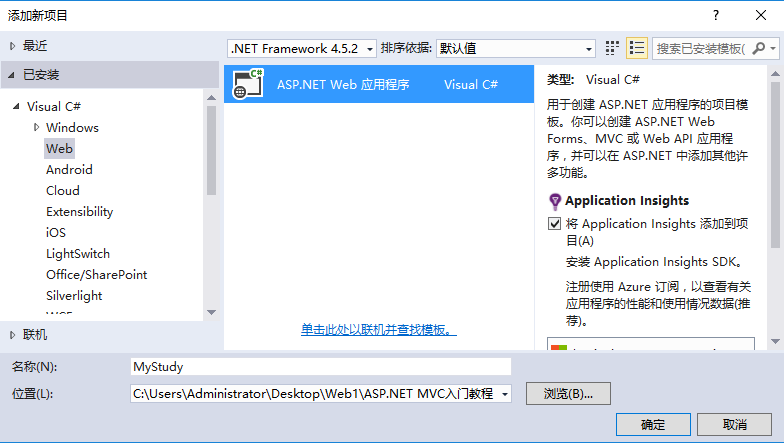Select the Windows category
Image resolution: width=784 pixels, height=443 pixels.
[72, 128]
